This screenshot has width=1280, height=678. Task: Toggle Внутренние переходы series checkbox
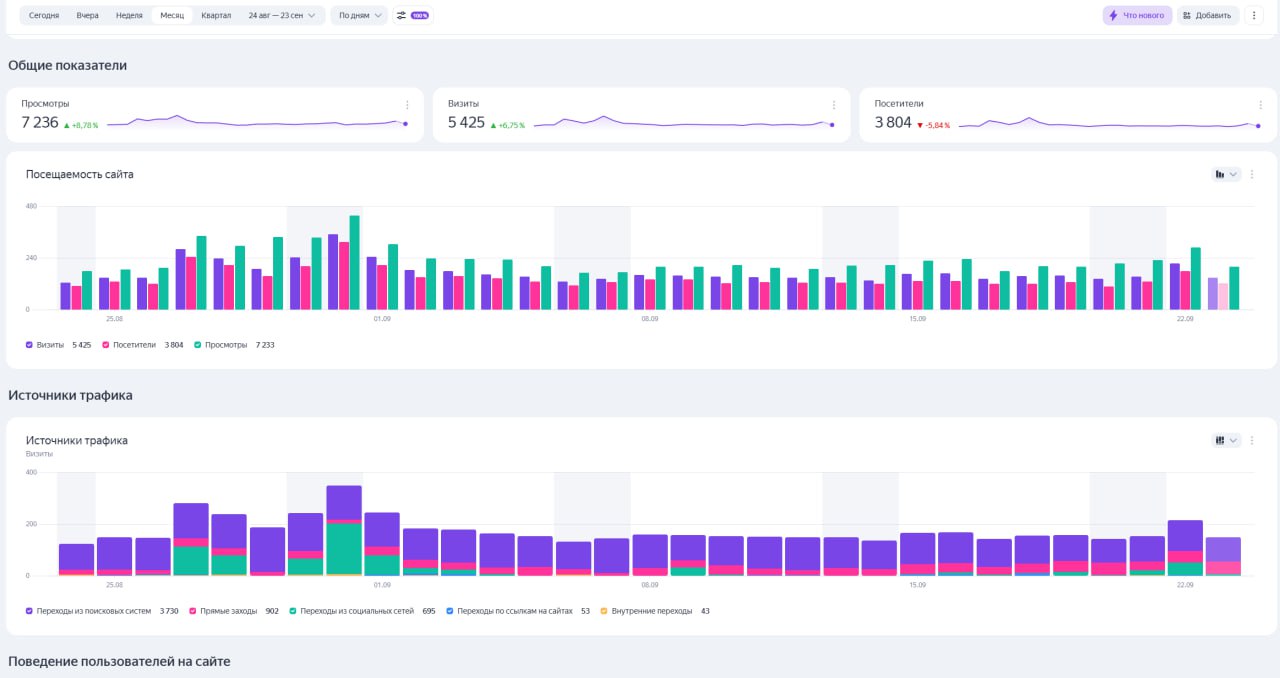(604, 610)
